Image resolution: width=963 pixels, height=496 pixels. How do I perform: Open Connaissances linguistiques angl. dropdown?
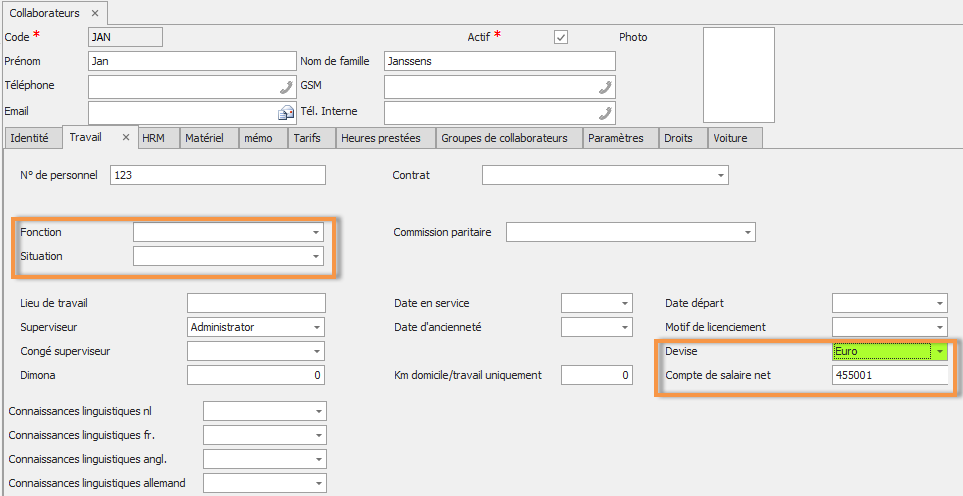click(319, 459)
